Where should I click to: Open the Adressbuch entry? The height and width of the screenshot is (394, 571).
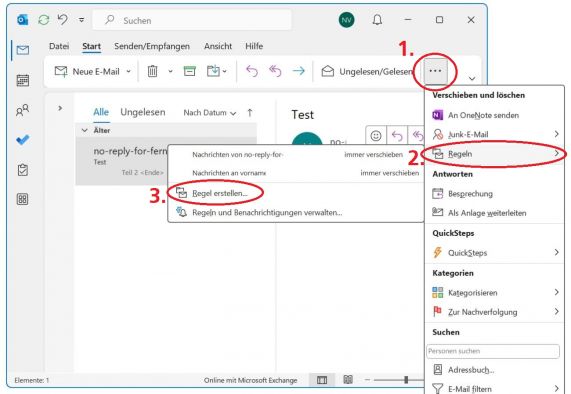pyautogui.click(x=494, y=370)
